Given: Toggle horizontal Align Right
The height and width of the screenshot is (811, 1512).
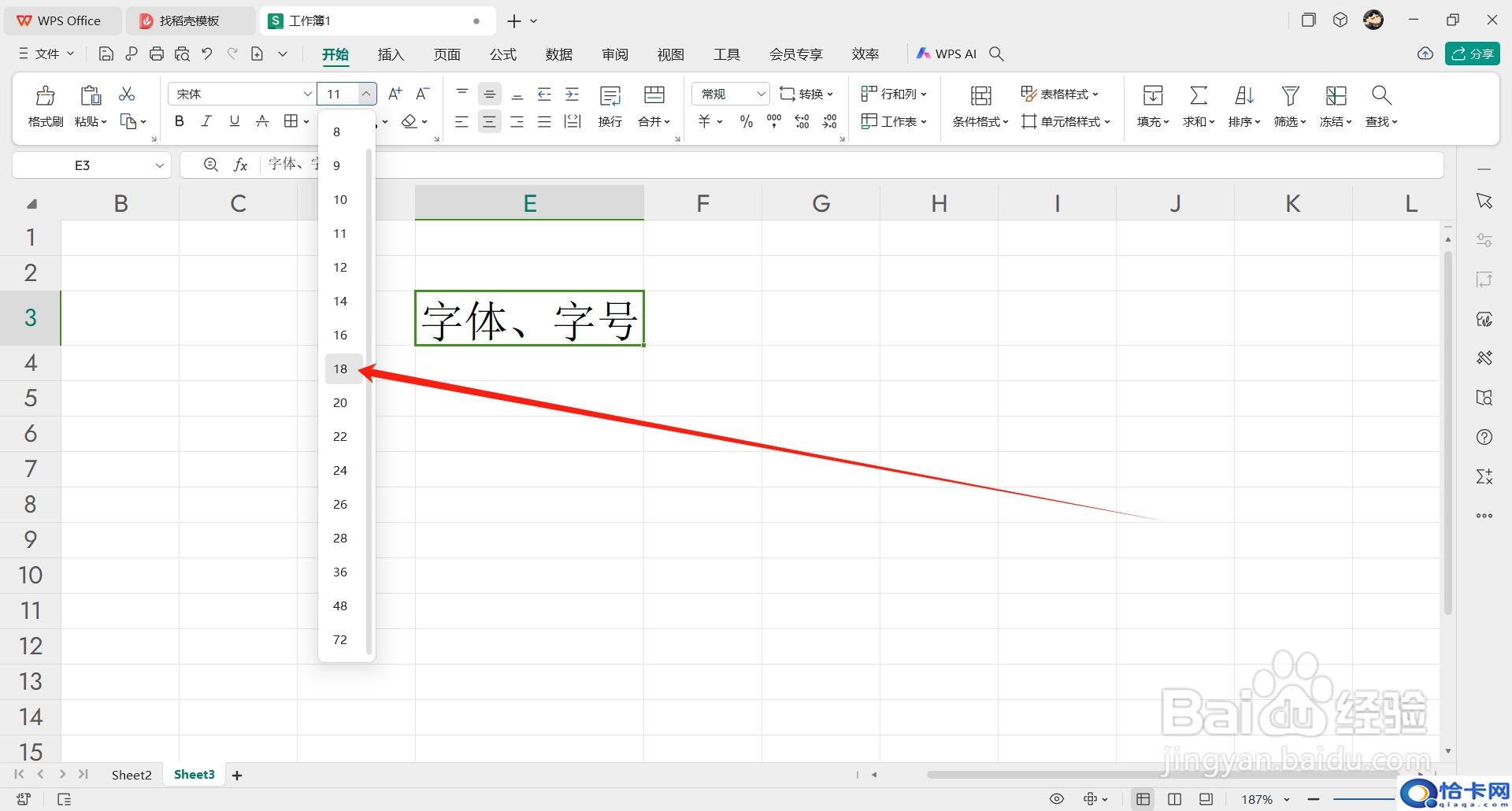Looking at the screenshot, I should click(x=517, y=121).
